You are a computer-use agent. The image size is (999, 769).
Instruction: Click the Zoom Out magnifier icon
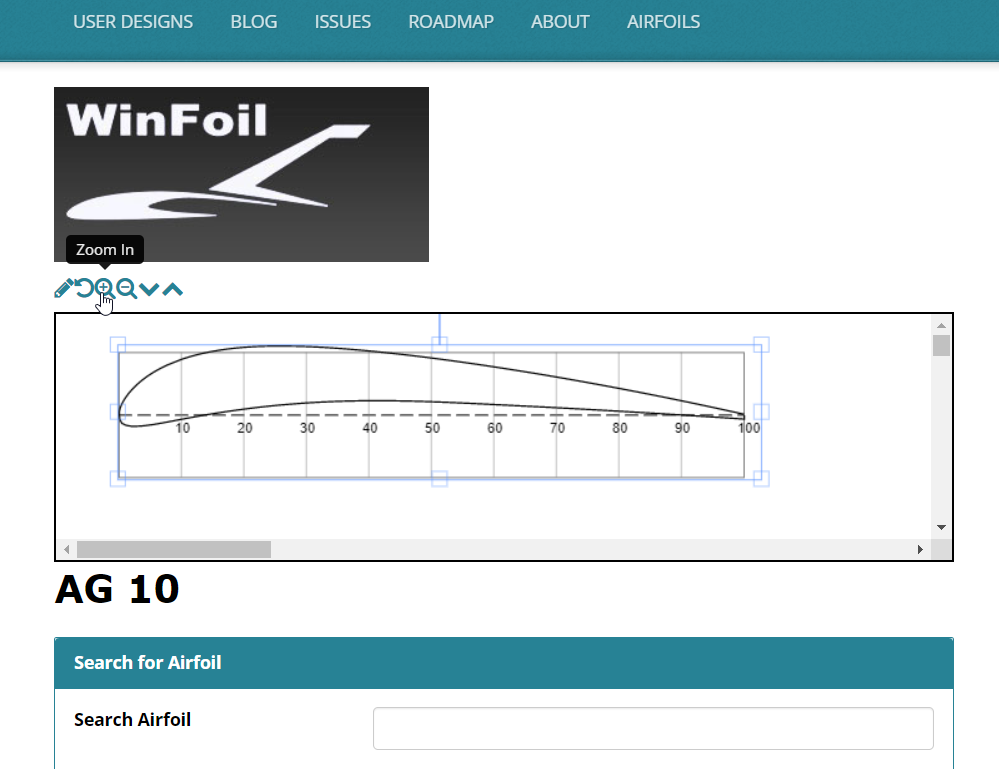click(127, 289)
